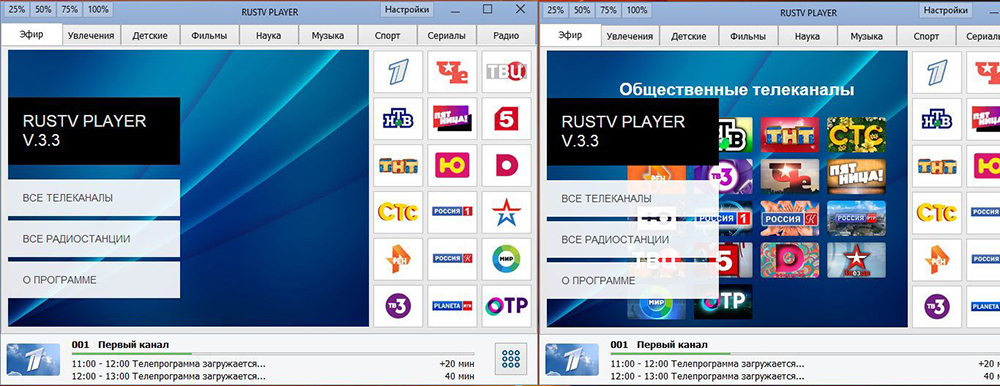Set player size to 50% in right window
1000x386 pixels.
tap(582, 10)
